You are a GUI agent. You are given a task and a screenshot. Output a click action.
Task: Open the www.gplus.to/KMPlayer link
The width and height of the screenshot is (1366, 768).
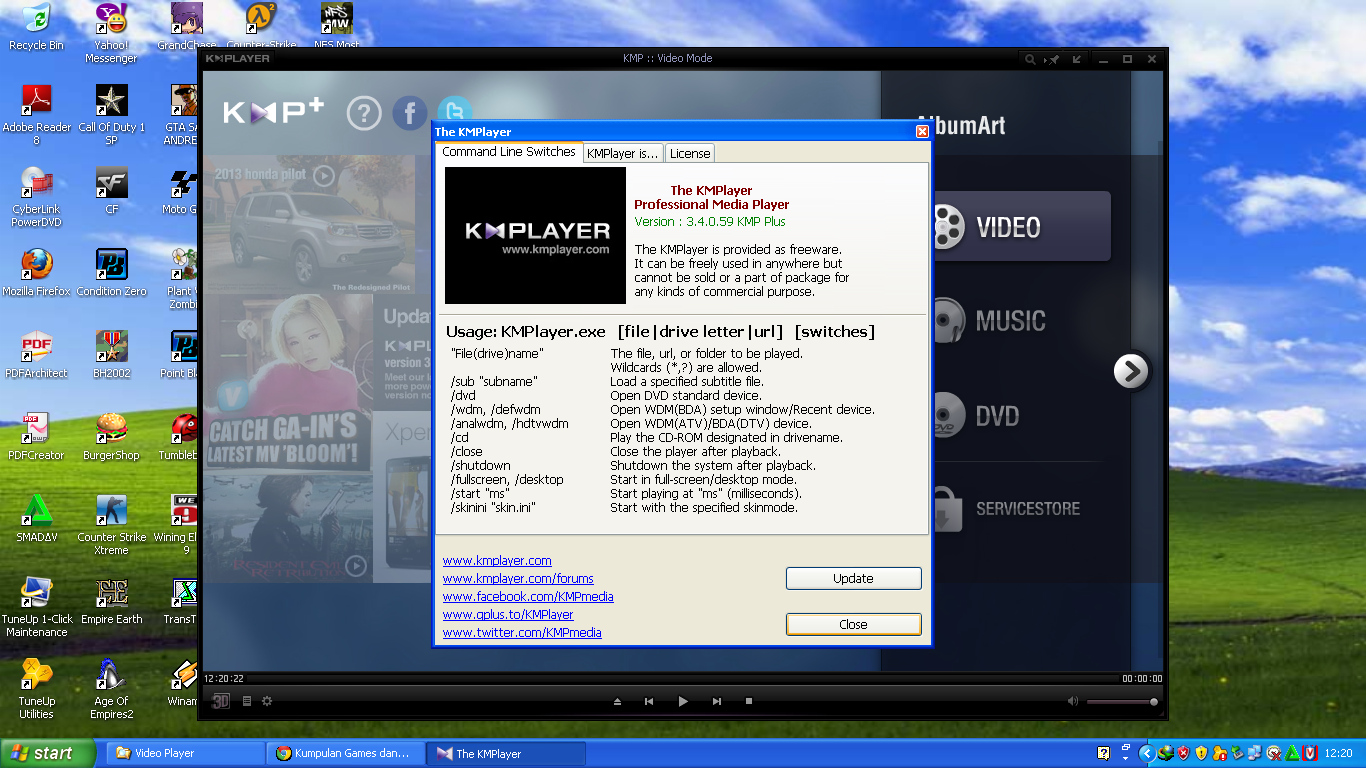(508, 615)
